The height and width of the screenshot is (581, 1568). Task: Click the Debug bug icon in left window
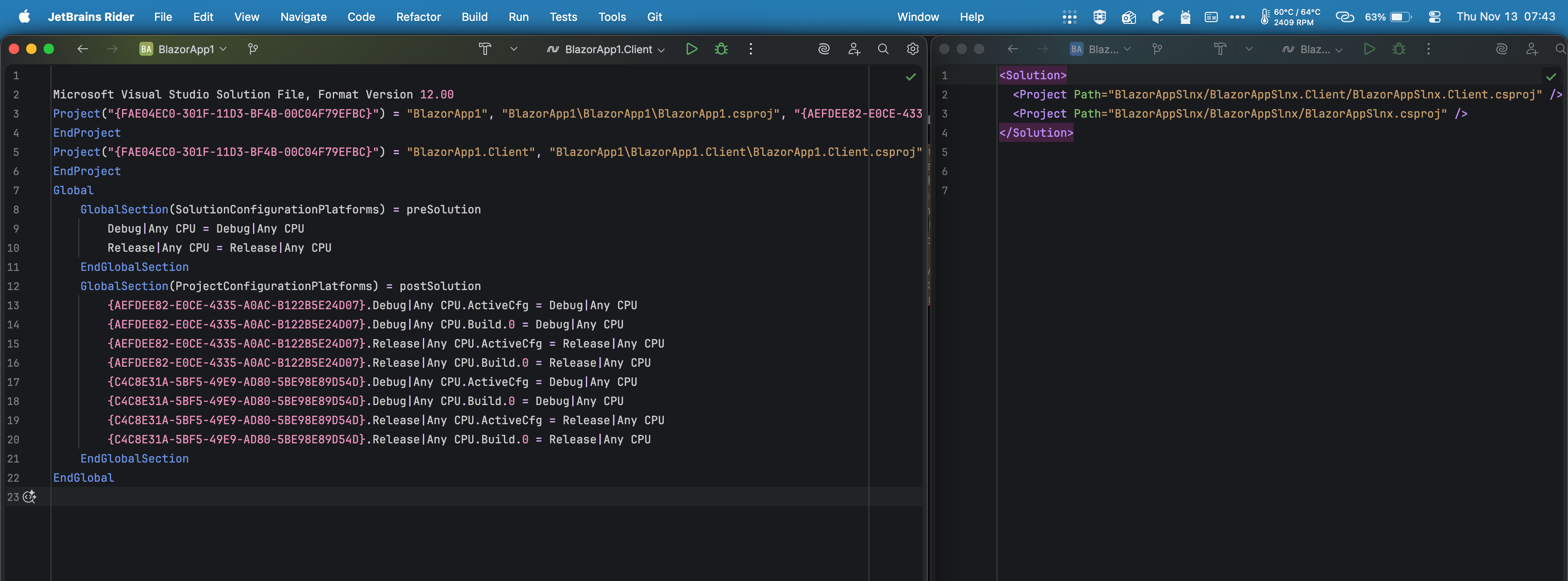pyautogui.click(x=721, y=49)
